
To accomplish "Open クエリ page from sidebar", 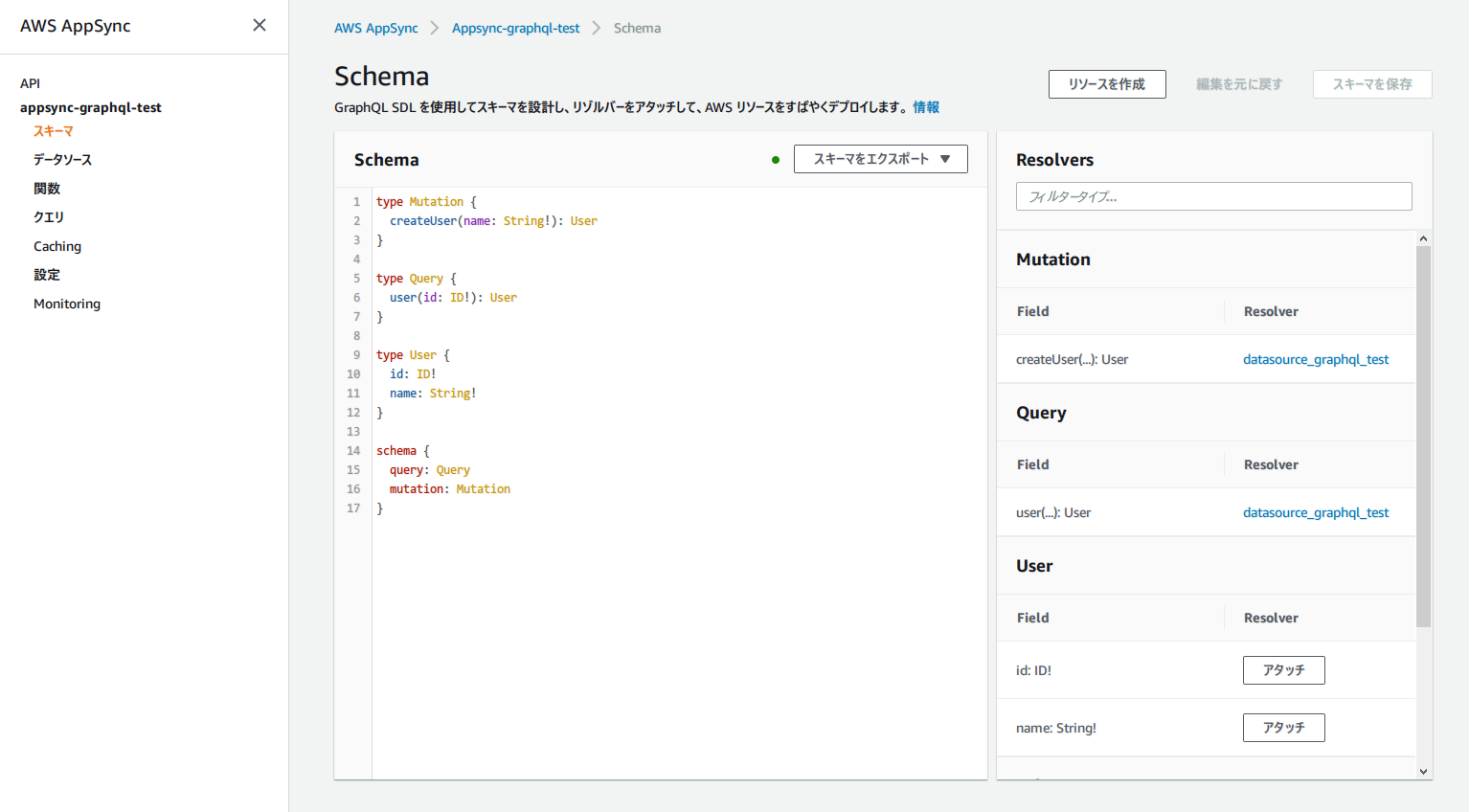I will pos(49,217).
